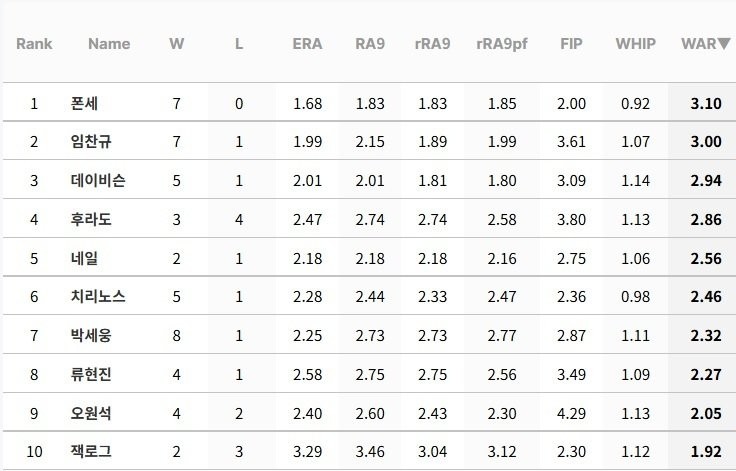Image resolution: width=736 pixels, height=471 pixels.
Task: Open player 임찬규 profile link
Action: [92, 142]
